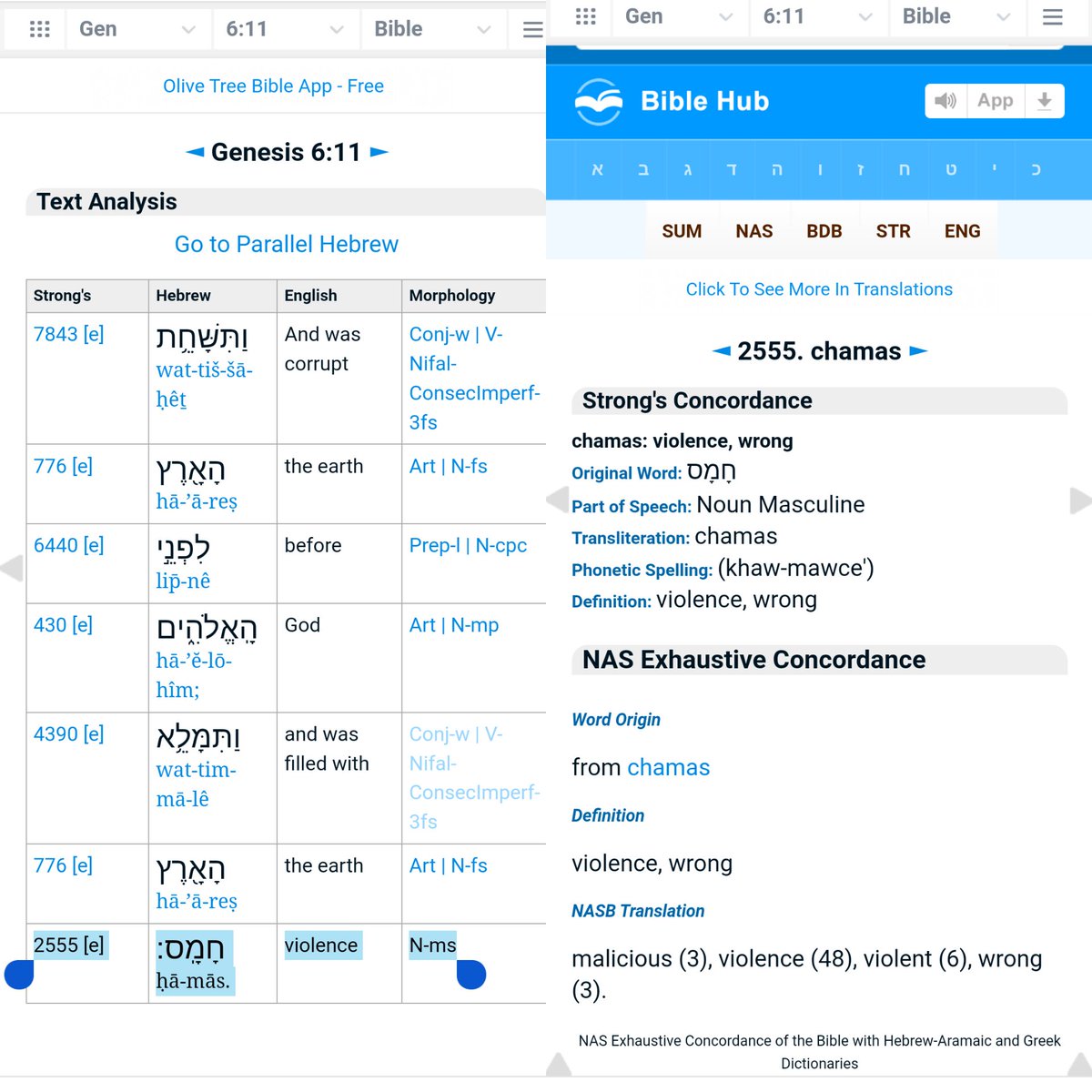
Task: Open Strong's 430 [e] link
Action: point(64,625)
